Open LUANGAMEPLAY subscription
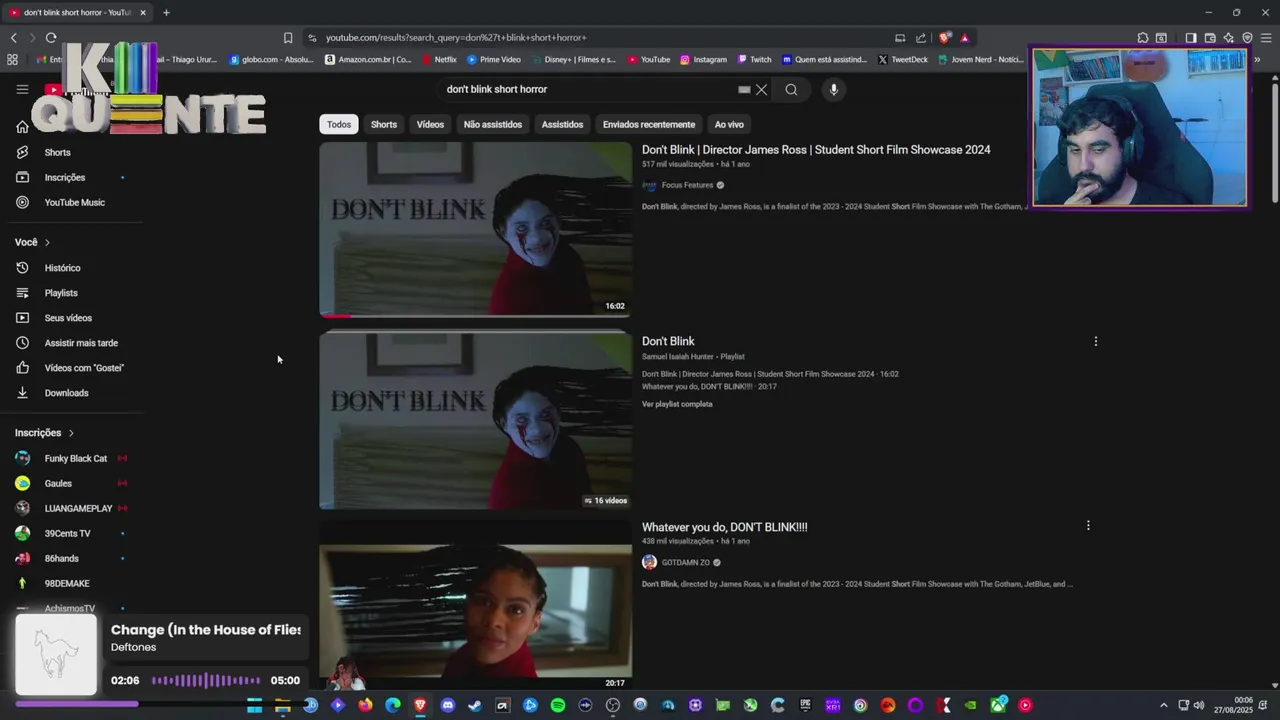This screenshot has height=720, width=1280. (x=78, y=508)
